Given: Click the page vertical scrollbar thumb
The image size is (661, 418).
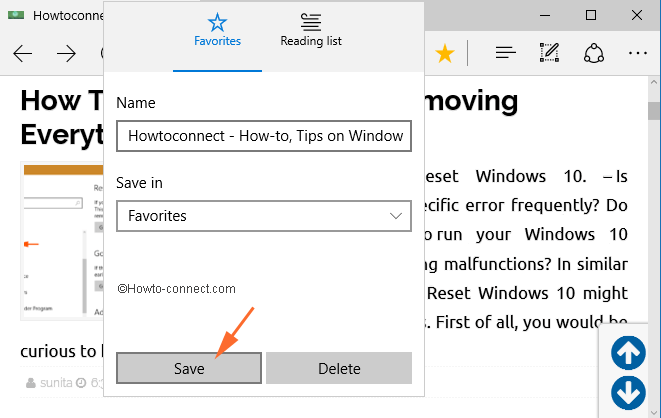Looking at the screenshot, I should pyautogui.click(x=654, y=111).
